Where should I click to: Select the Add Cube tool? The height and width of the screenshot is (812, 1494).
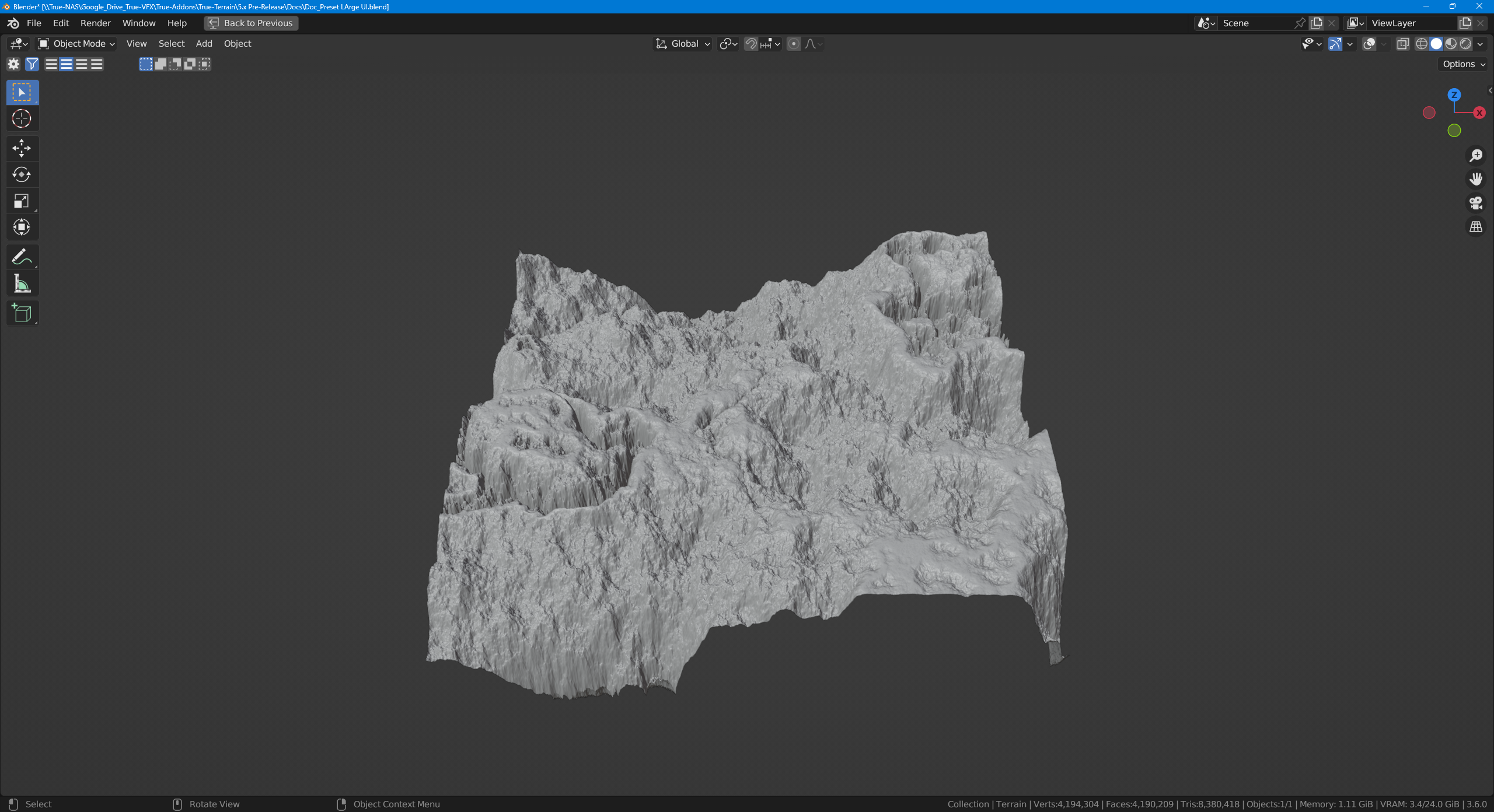(x=22, y=313)
